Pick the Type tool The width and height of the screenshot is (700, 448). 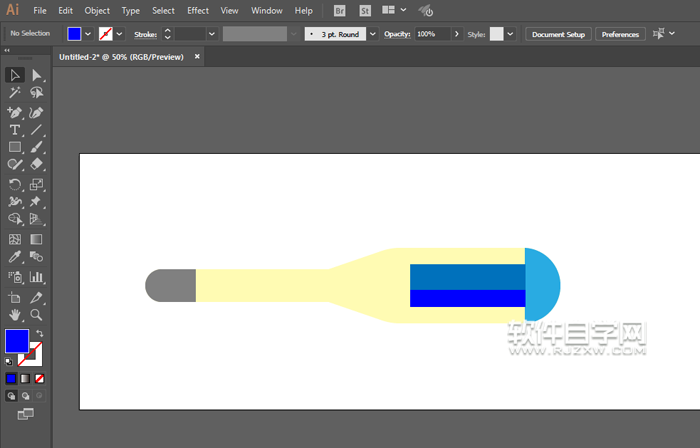pos(15,130)
